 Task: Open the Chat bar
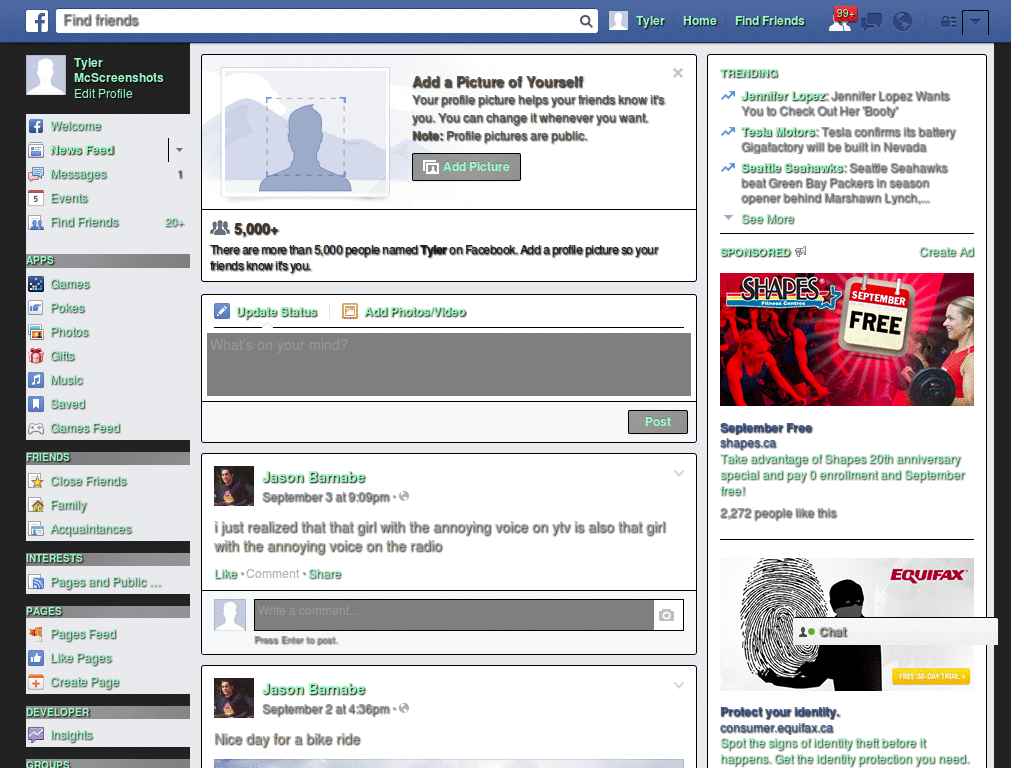tap(895, 632)
